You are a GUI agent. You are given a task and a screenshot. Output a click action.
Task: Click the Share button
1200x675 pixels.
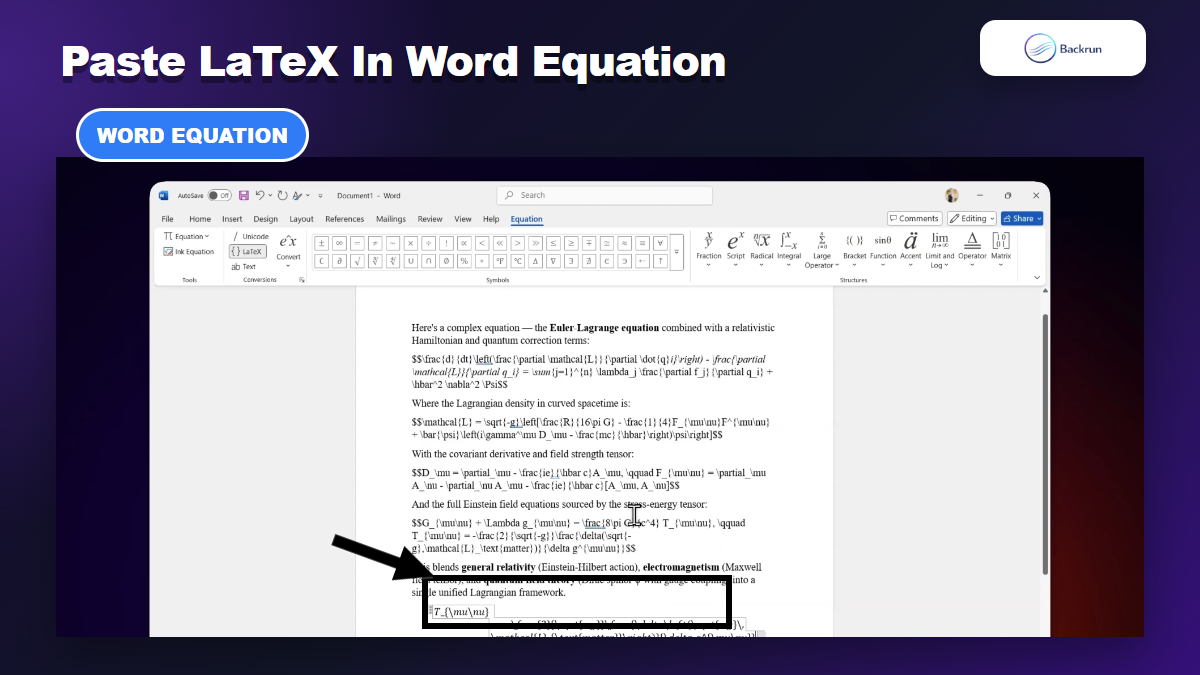(1022, 218)
